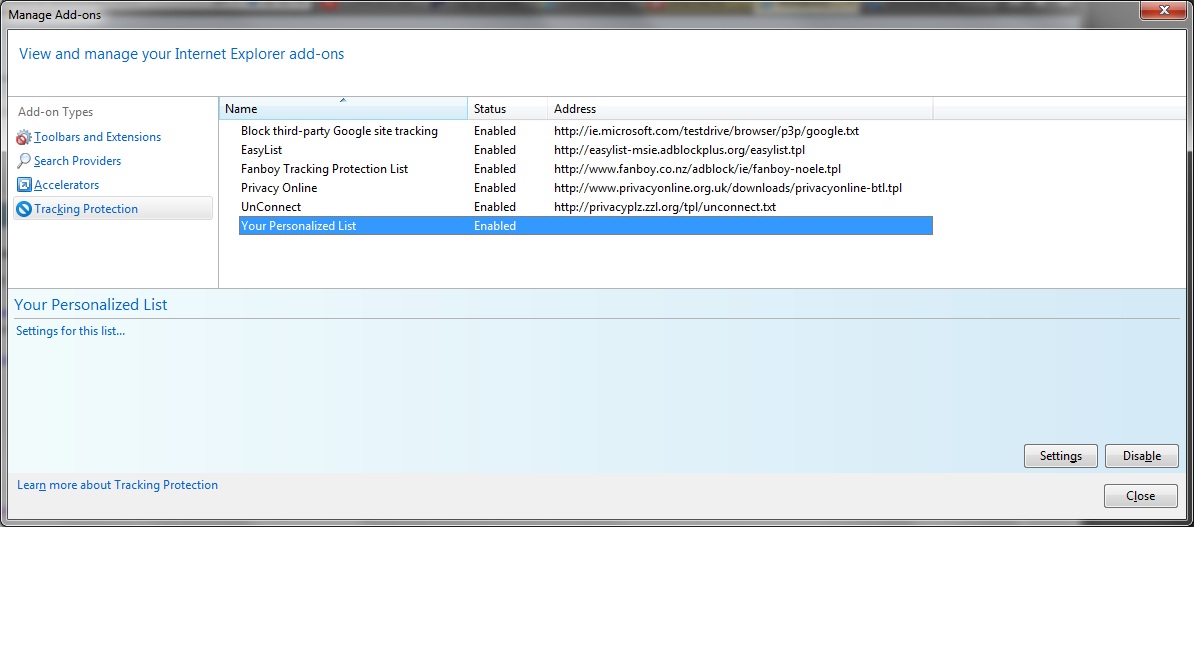Click the 'Add-on Types' label
This screenshot has height=648, width=1194.
(56, 112)
